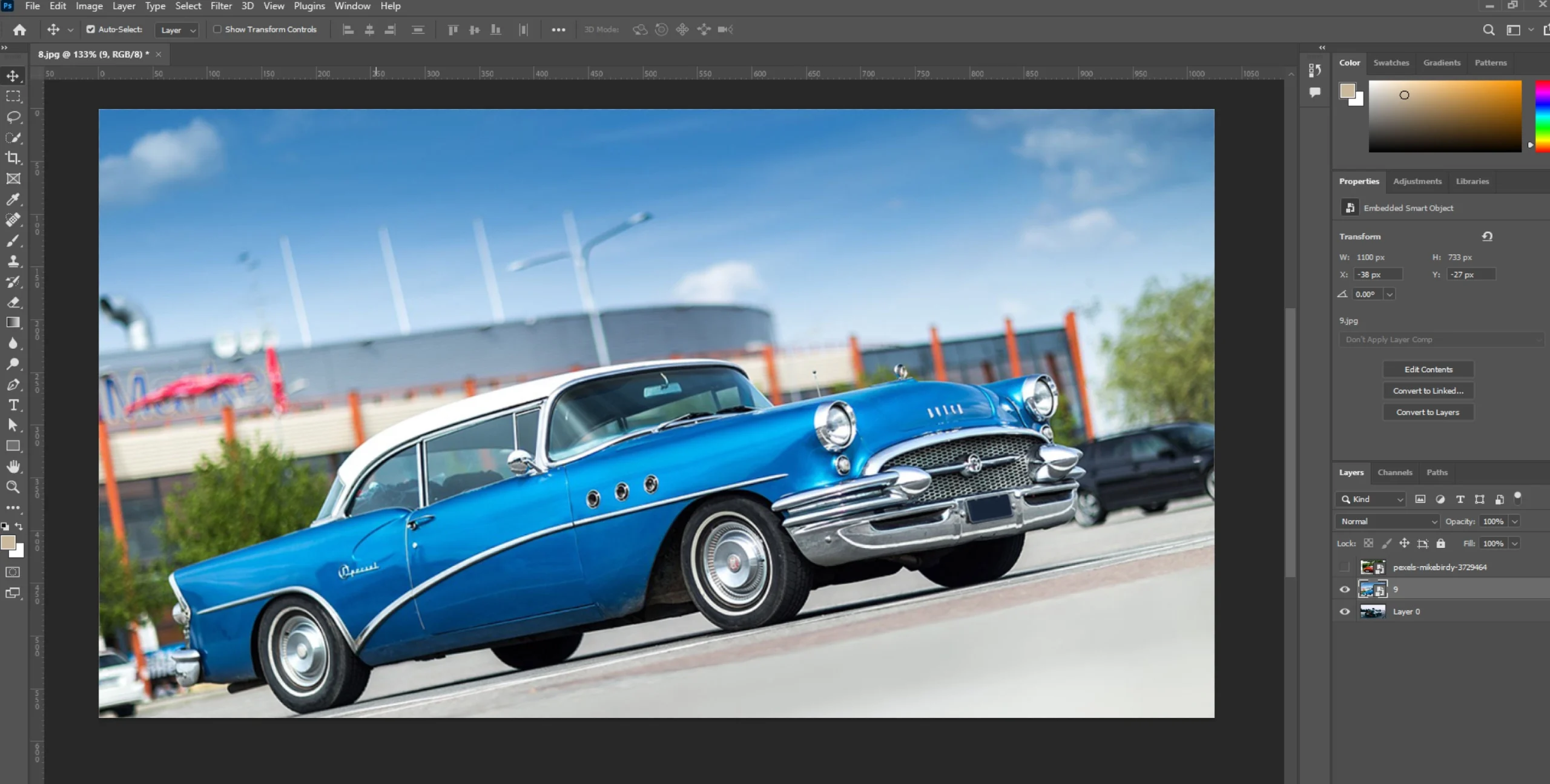Select the Move tool in toolbar
The width and height of the screenshot is (1550, 784).
coord(13,76)
